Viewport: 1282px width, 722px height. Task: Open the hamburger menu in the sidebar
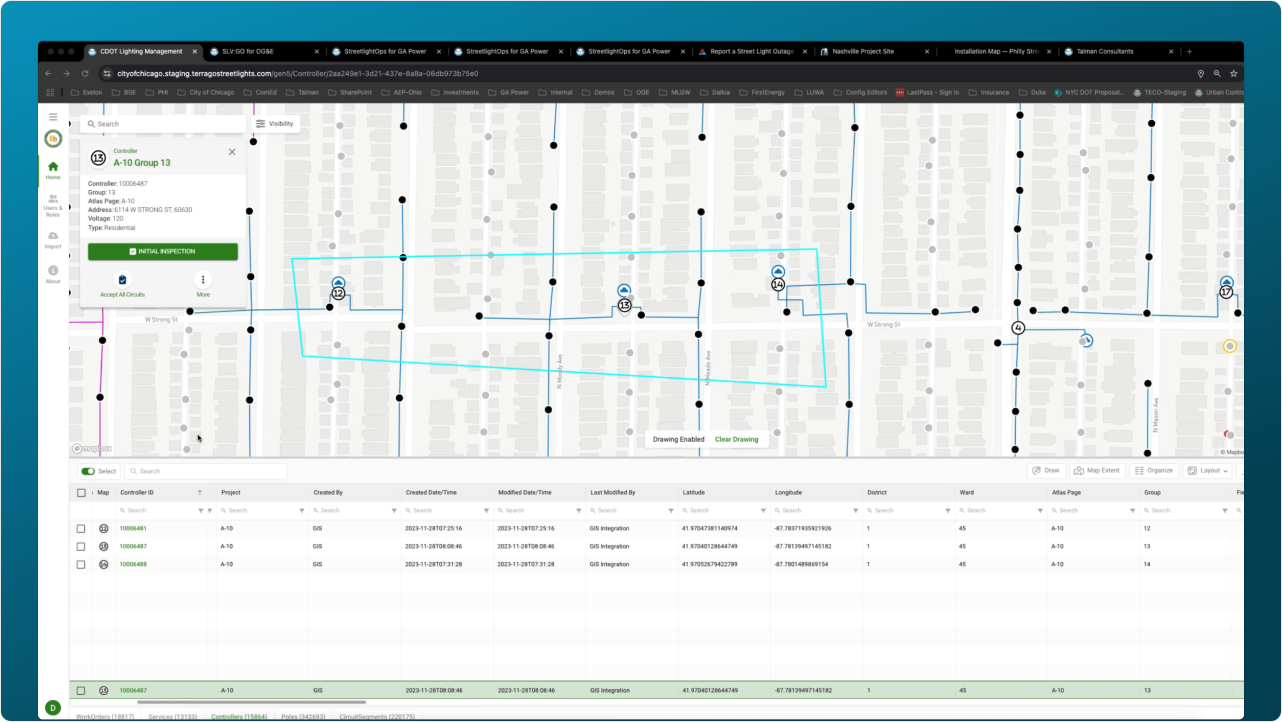[53, 117]
